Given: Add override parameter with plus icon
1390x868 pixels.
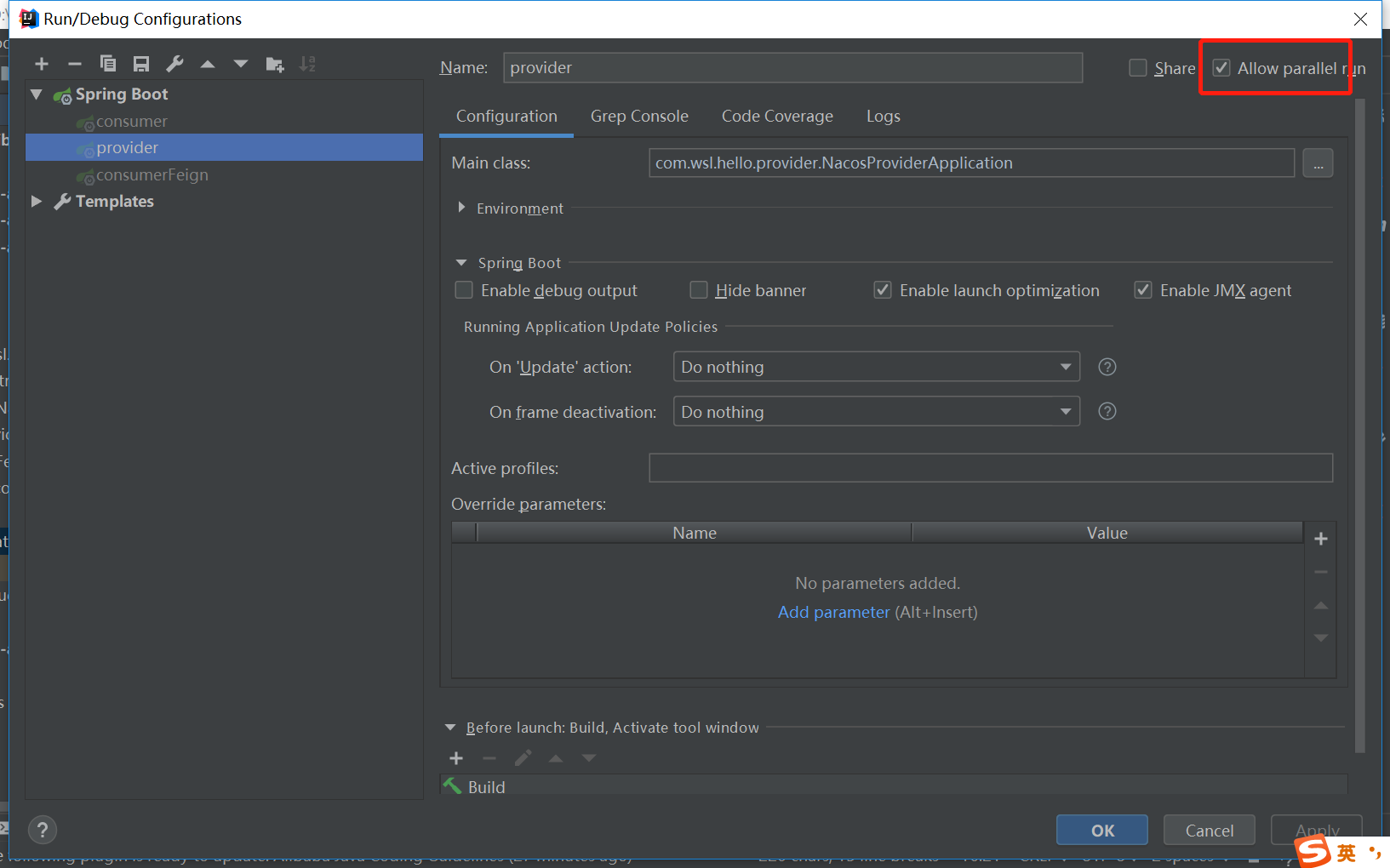Looking at the screenshot, I should pyautogui.click(x=1321, y=539).
